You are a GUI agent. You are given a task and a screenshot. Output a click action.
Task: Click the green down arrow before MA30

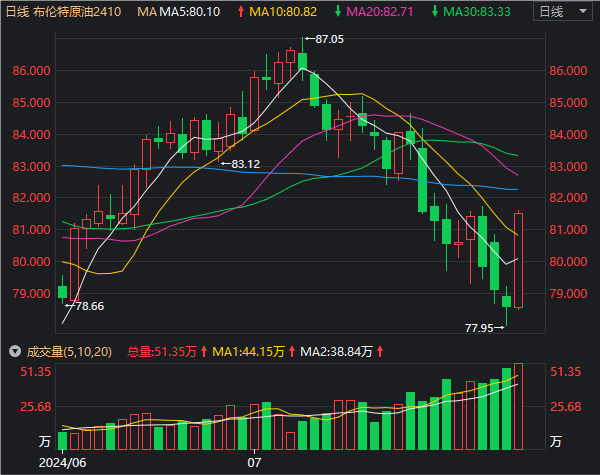(434, 12)
